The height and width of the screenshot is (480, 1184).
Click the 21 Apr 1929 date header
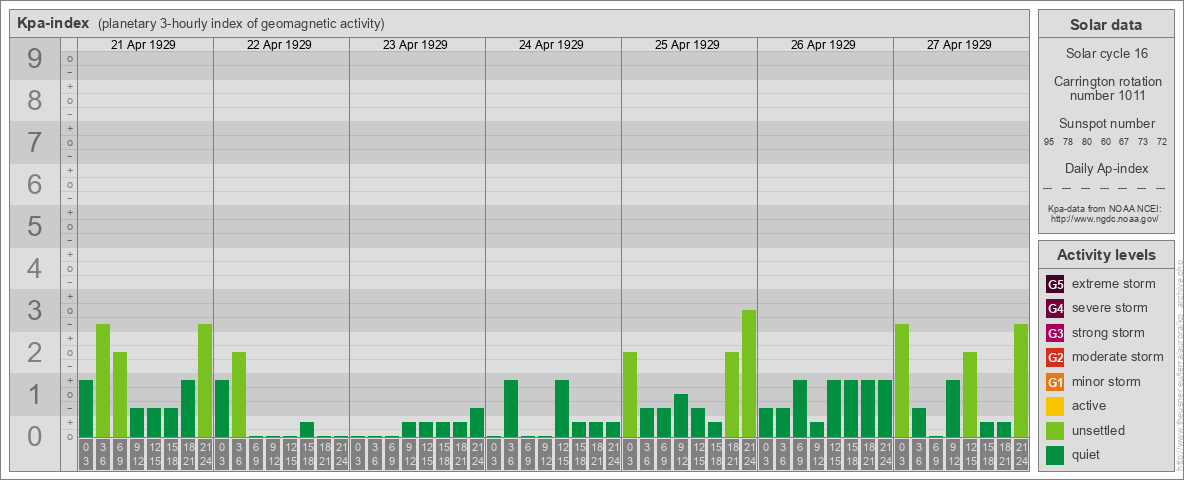(x=143, y=45)
